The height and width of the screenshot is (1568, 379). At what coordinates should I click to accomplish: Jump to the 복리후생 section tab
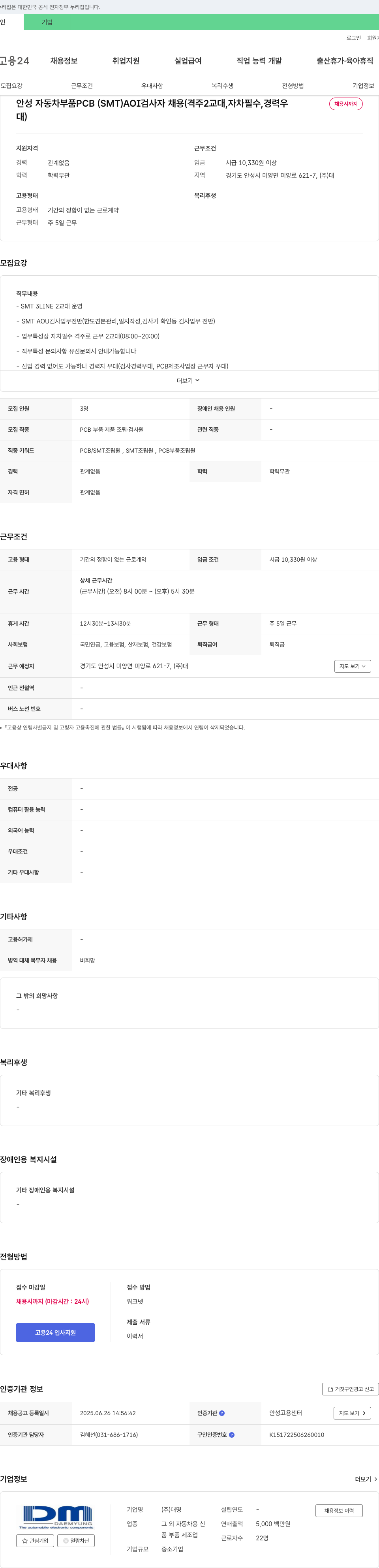[x=223, y=86]
